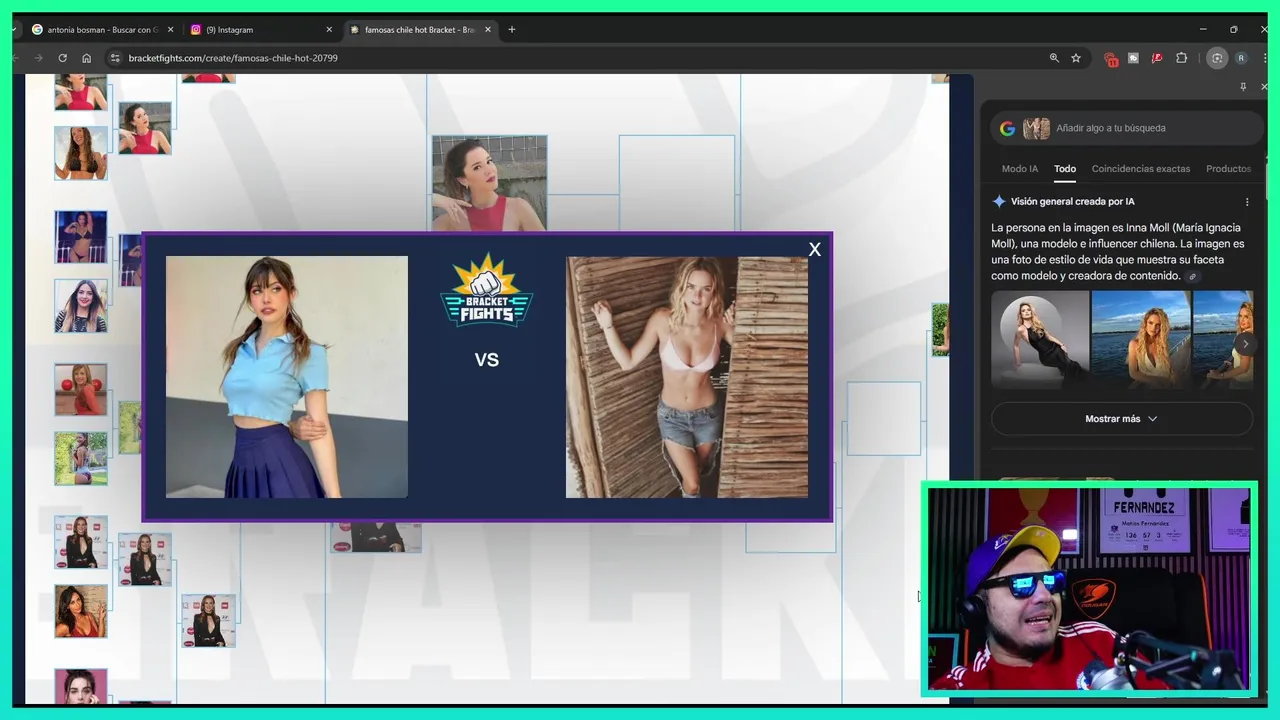1280x720 pixels.
Task: Reload the bracketfights page
Action: tap(62, 58)
